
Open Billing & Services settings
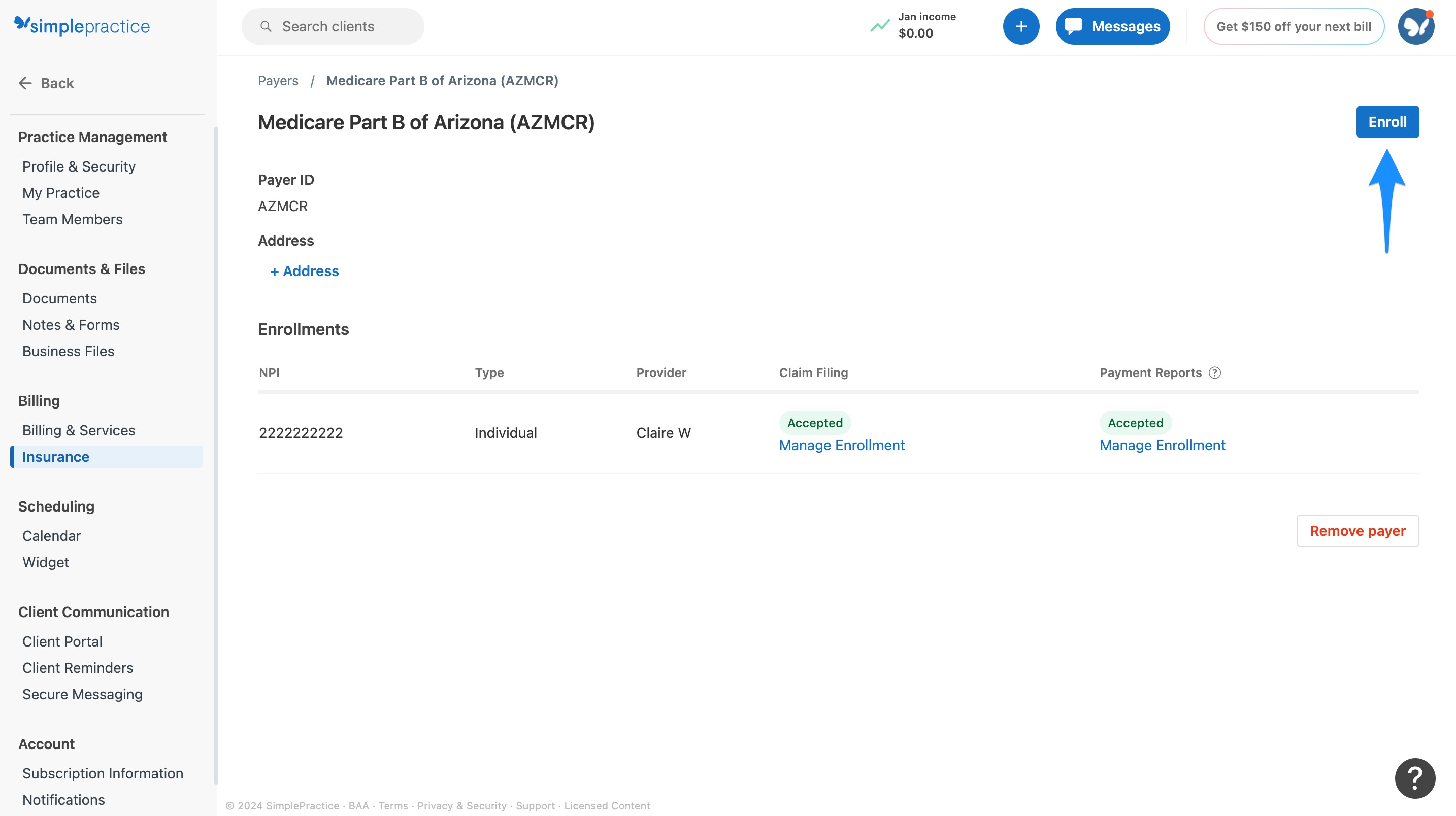(79, 430)
